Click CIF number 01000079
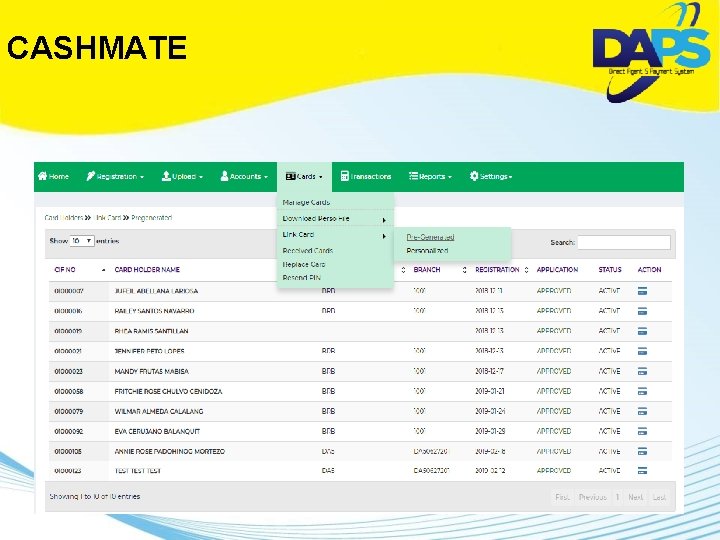The image size is (720, 540). pyautogui.click(x=68, y=411)
